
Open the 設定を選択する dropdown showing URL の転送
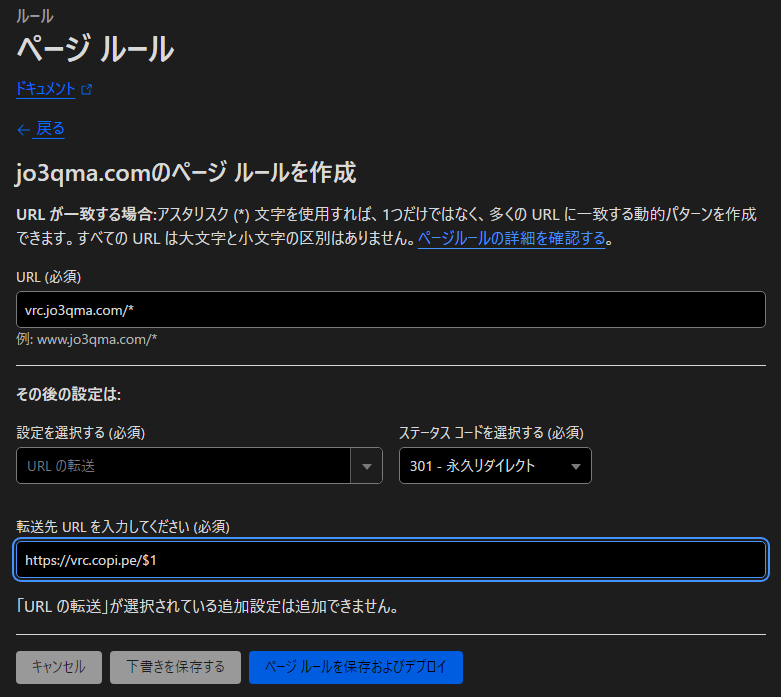[x=199, y=465]
